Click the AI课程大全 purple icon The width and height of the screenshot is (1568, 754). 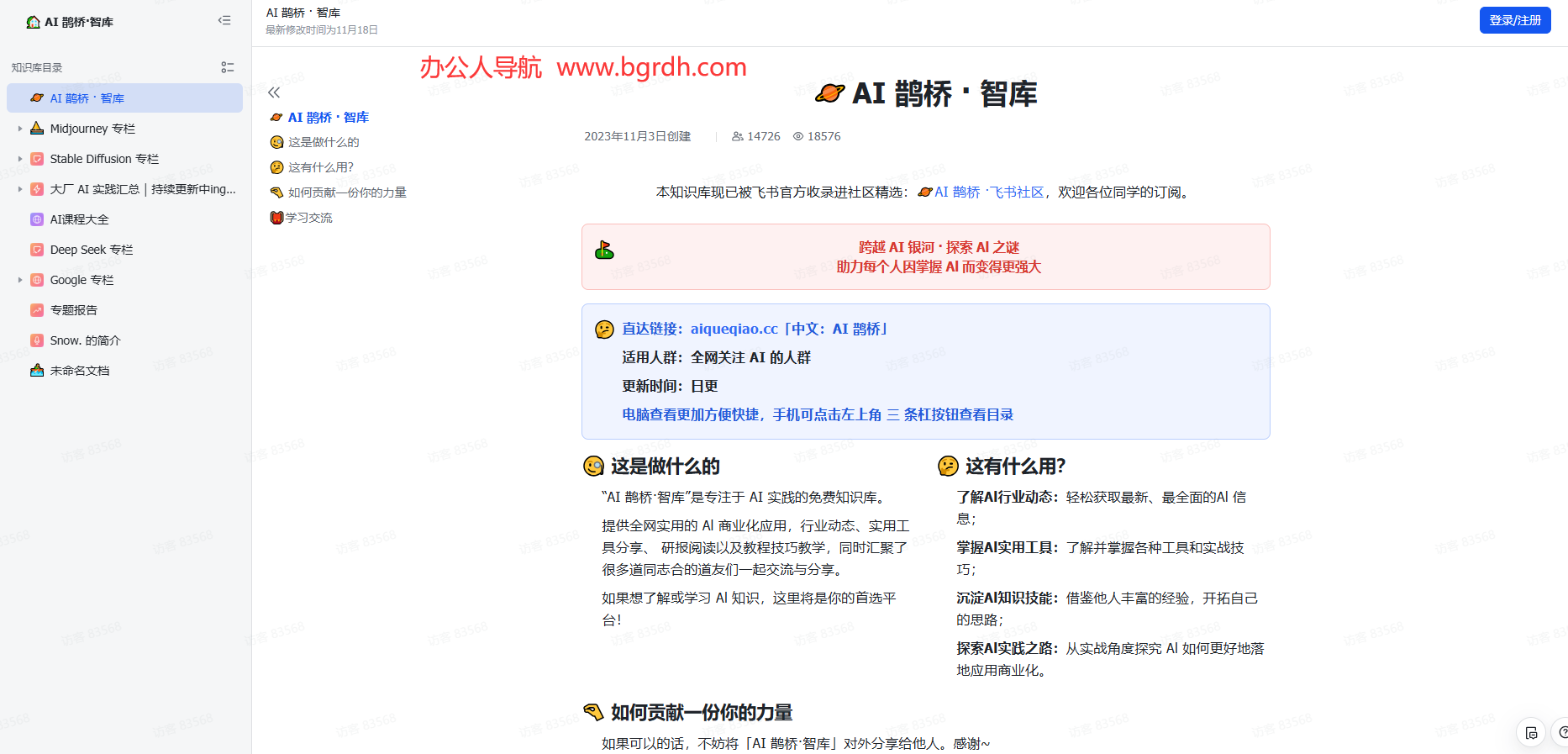click(37, 219)
